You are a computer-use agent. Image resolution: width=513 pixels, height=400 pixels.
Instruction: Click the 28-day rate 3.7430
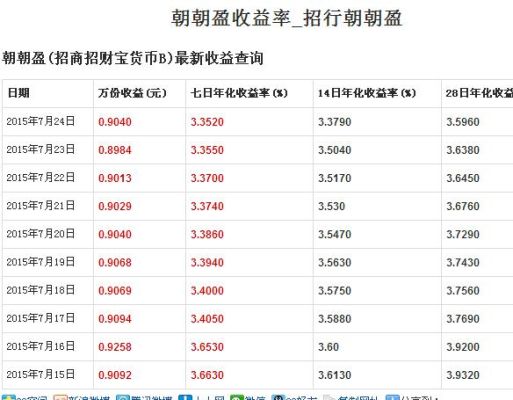point(463,263)
